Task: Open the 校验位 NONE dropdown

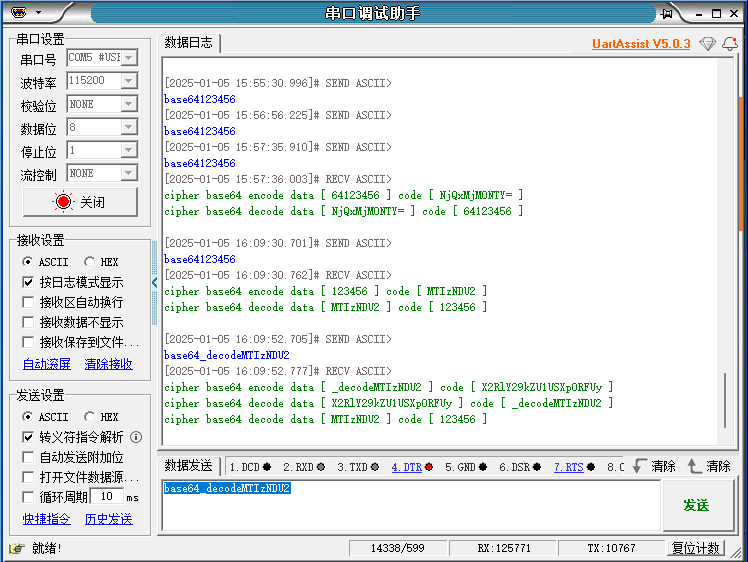Action: [128, 104]
